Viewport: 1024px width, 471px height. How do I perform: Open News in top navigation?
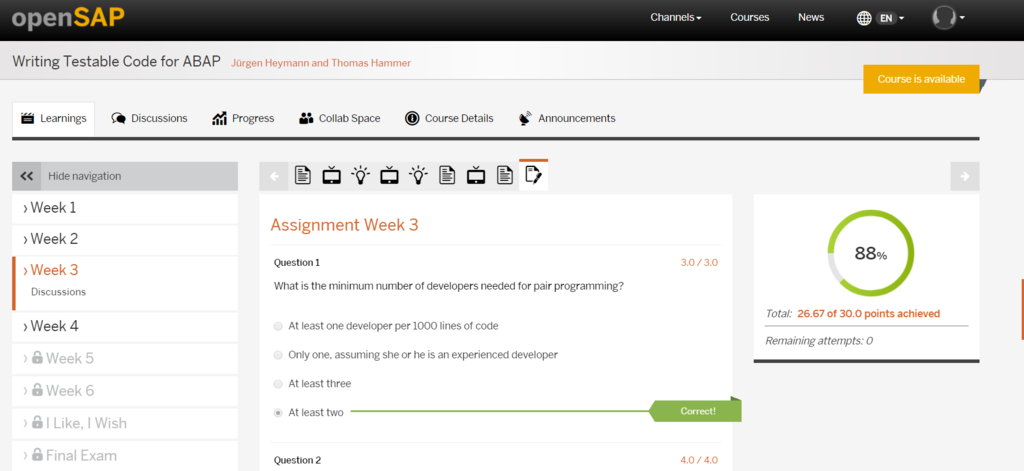tap(811, 18)
